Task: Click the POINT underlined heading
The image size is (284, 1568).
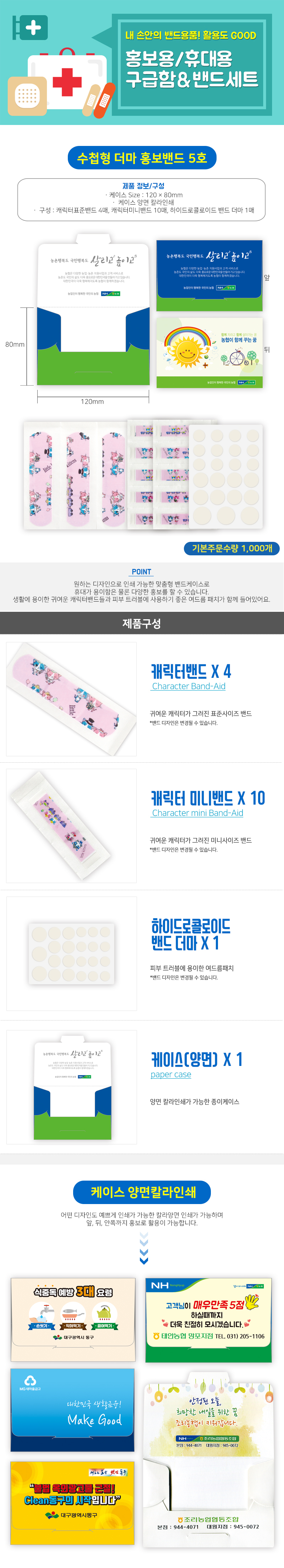Action: click(141, 572)
